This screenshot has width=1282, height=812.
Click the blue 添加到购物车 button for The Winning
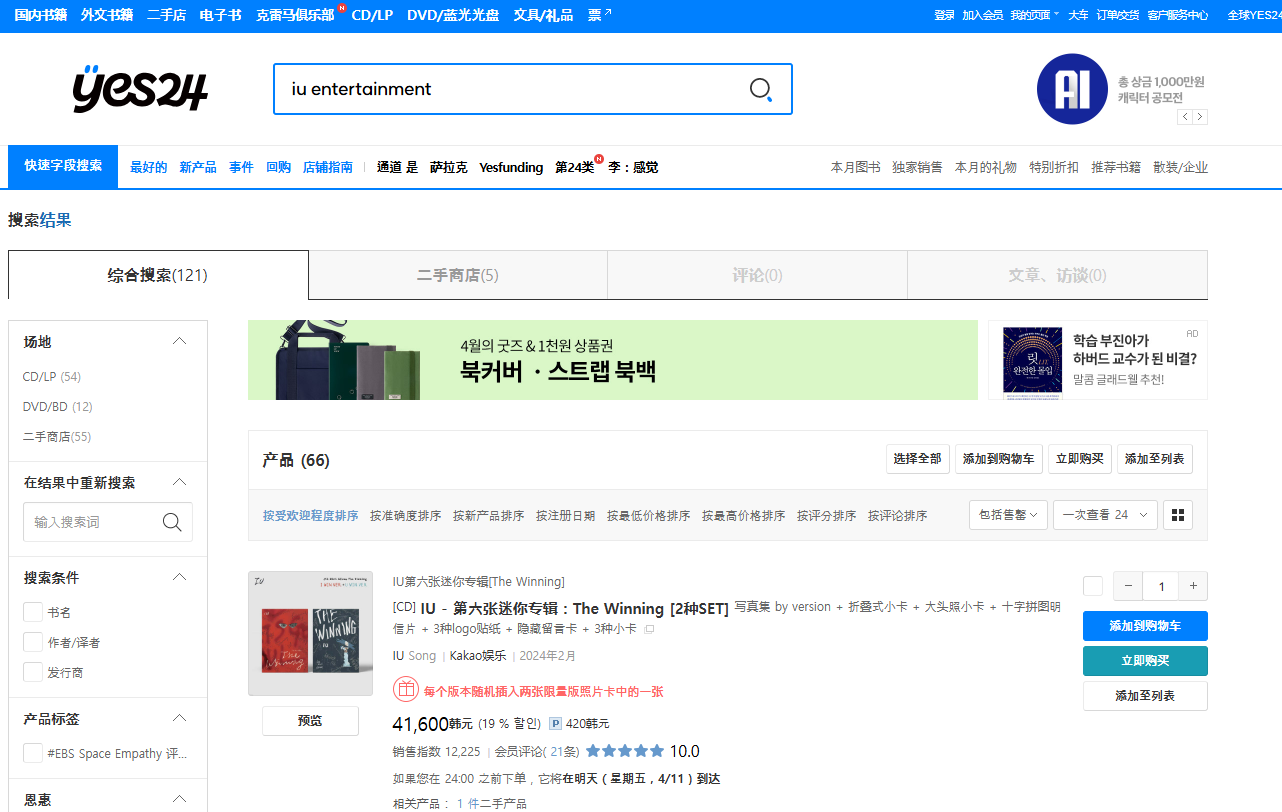1145,626
